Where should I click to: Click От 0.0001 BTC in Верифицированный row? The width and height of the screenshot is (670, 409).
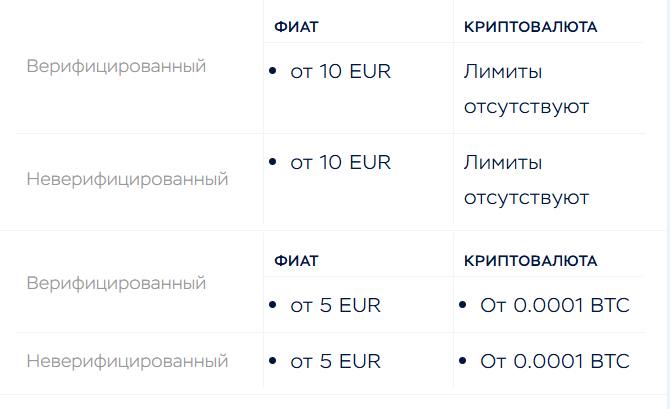tap(555, 305)
